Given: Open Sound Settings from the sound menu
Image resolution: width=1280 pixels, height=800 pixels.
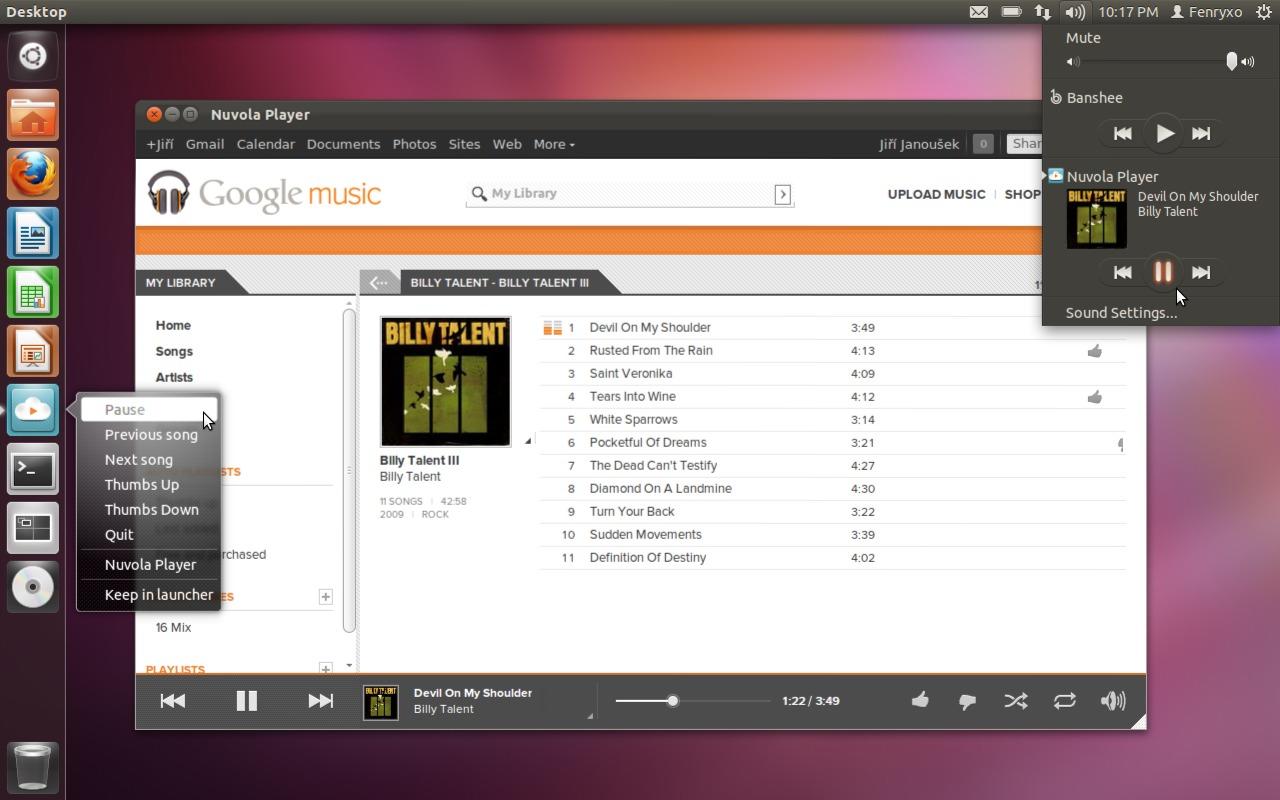Looking at the screenshot, I should tap(1121, 313).
